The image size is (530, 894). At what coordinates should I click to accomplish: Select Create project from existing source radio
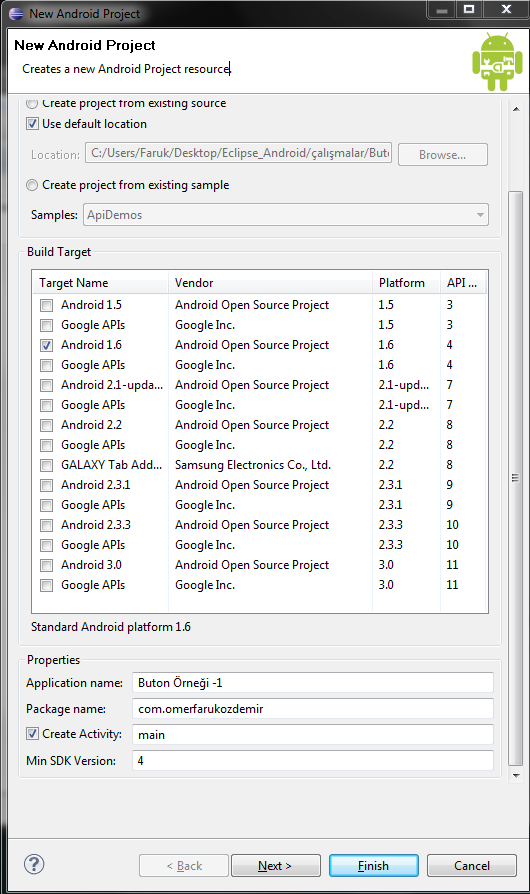(x=32, y=103)
